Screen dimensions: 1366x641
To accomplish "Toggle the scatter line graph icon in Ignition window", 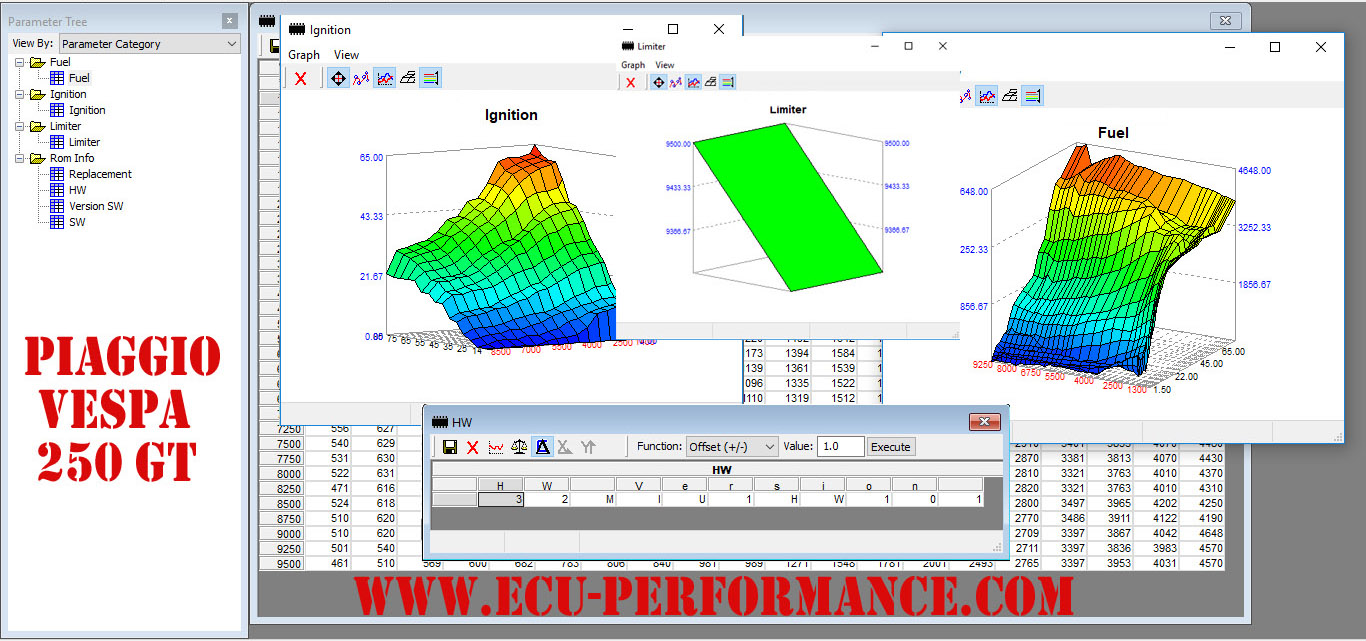I will [x=361, y=78].
